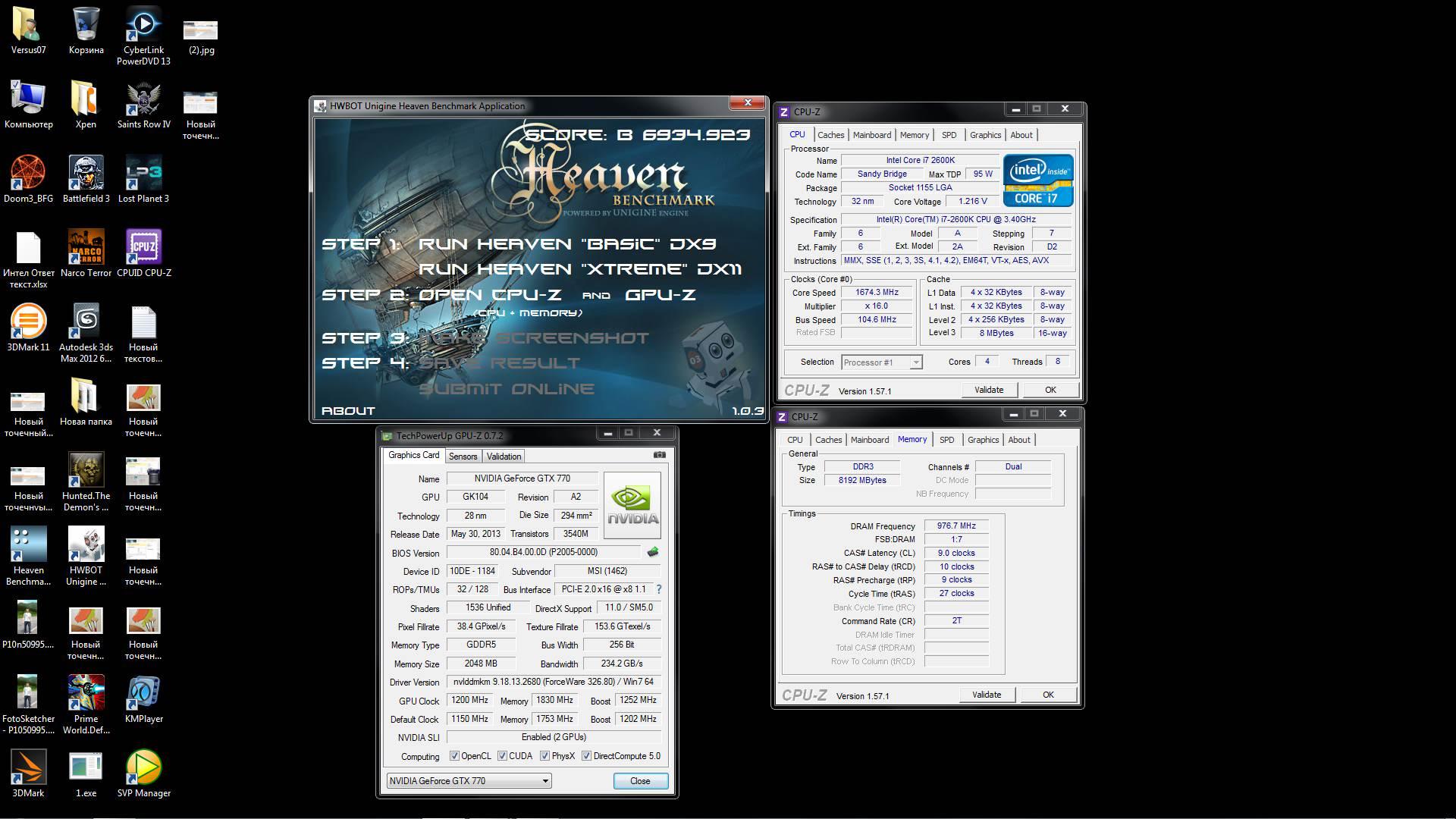Open the NVIDIA GeForce GTX 770 dropdown

coord(469,781)
